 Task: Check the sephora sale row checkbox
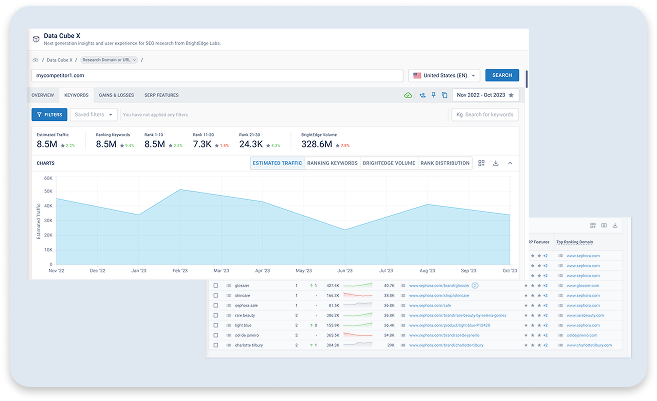pyautogui.click(x=216, y=305)
